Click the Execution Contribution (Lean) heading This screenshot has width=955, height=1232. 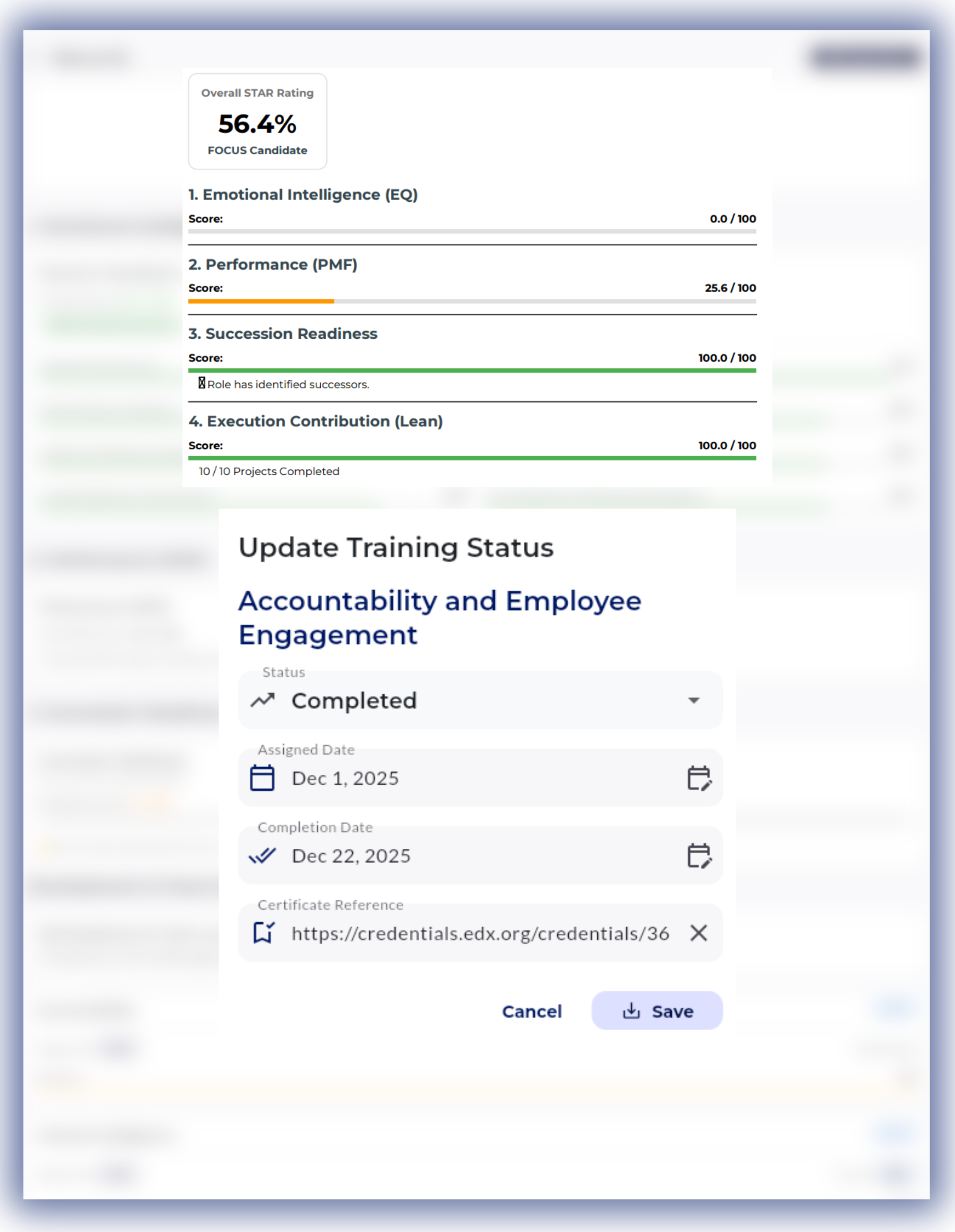point(315,421)
